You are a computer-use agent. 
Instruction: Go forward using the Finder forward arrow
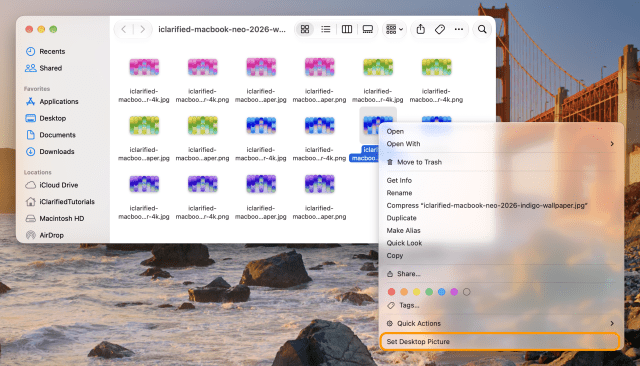coord(142,29)
